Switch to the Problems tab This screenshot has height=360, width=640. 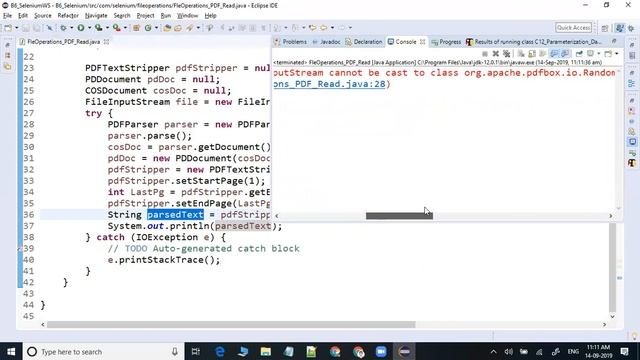click(x=291, y=42)
